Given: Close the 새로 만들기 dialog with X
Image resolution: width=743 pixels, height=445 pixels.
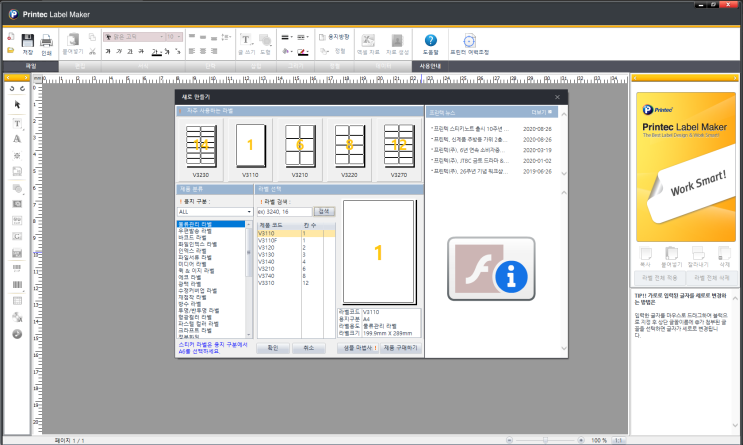Looking at the screenshot, I should click(x=557, y=97).
